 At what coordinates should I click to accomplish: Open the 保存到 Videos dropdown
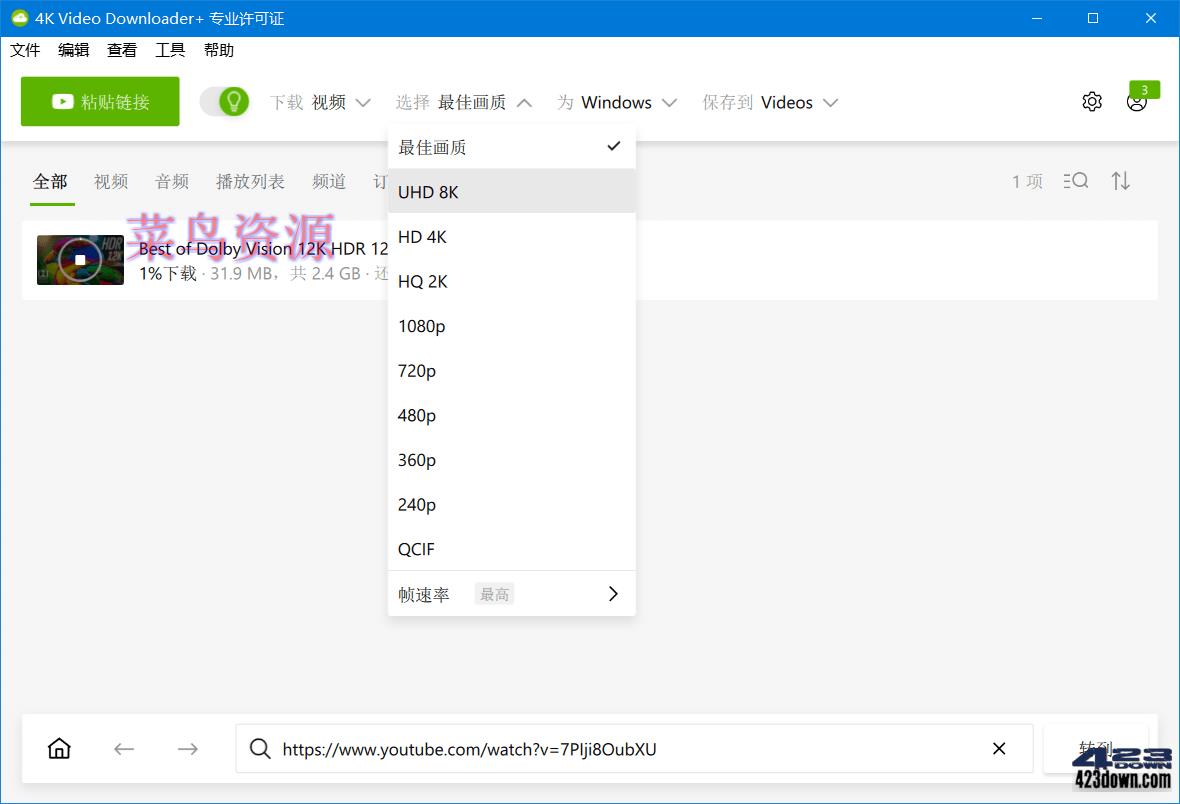tap(790, 101)
